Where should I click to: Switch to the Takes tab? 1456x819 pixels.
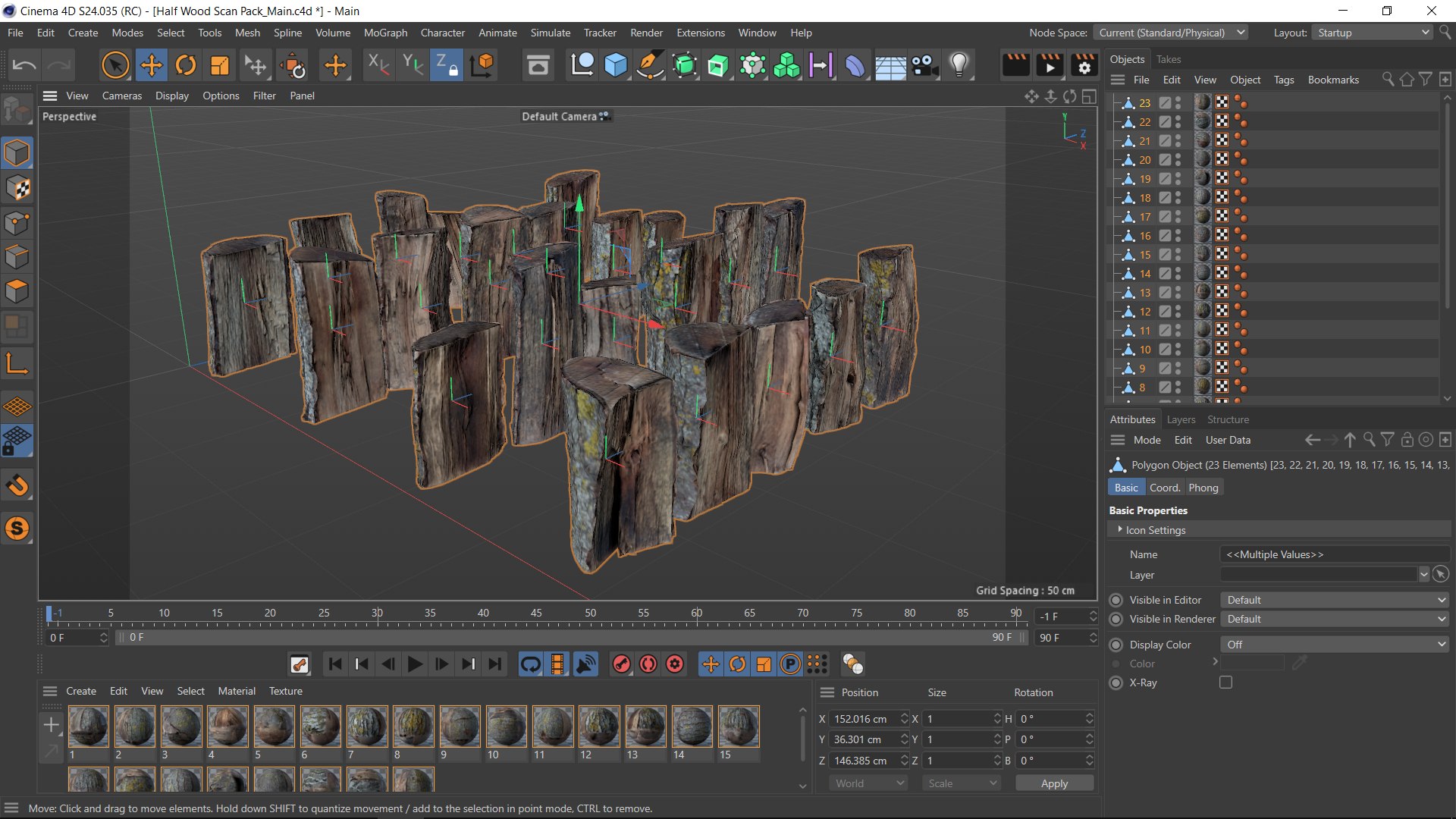click(1169, 59)
